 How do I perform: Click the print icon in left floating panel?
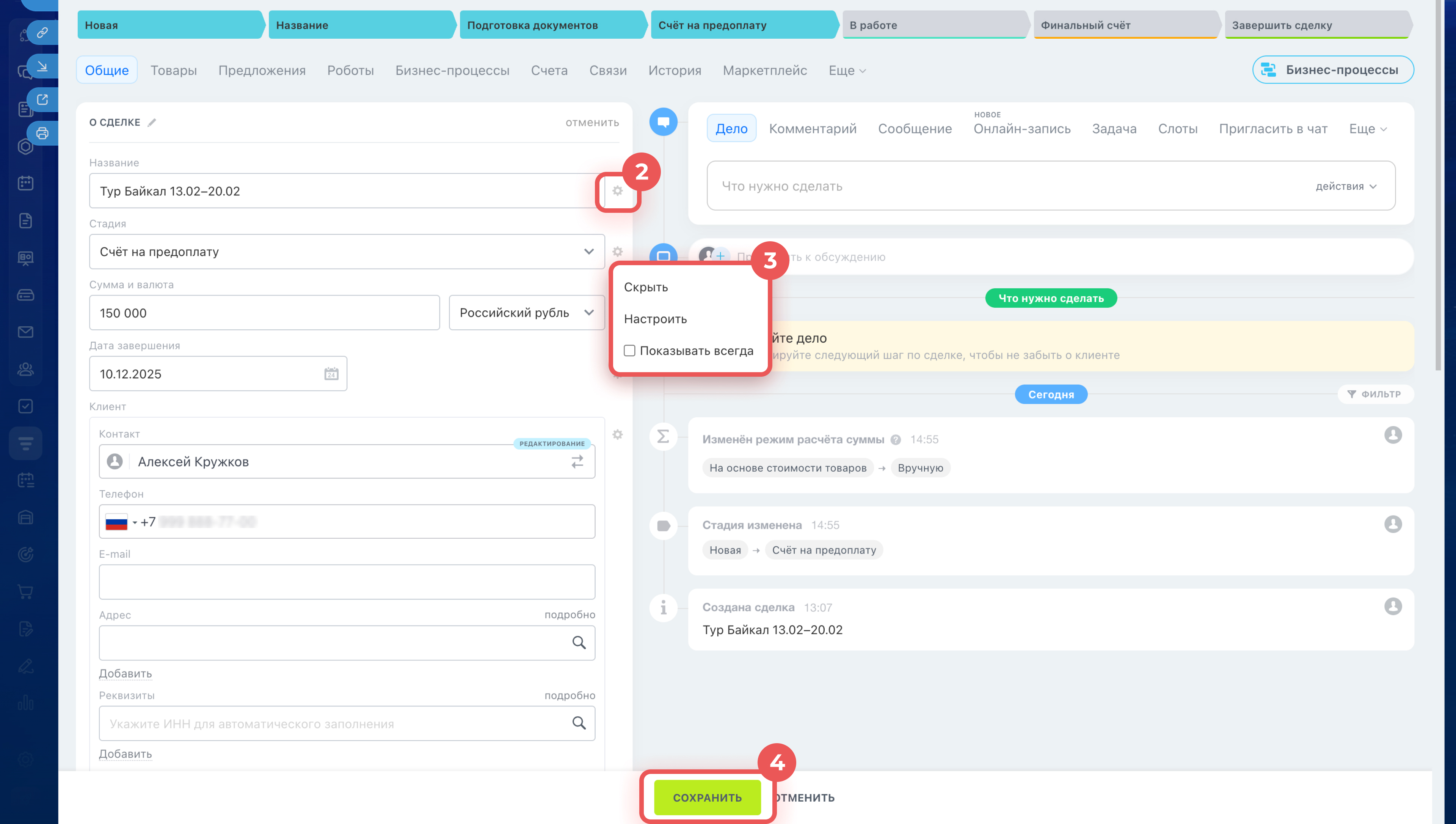point(42,134)
